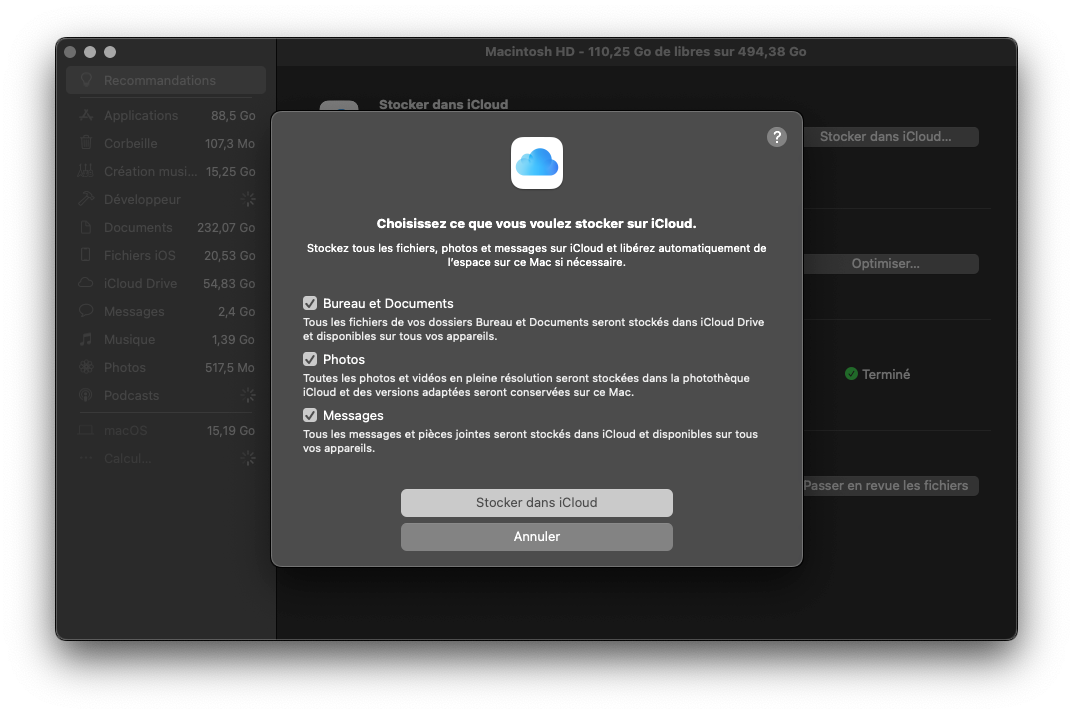Toggle the Bureau et Documents checkbox
The height and width of the screenshot is (714, 1073).
pyautogui.click(x=310, y=303)
